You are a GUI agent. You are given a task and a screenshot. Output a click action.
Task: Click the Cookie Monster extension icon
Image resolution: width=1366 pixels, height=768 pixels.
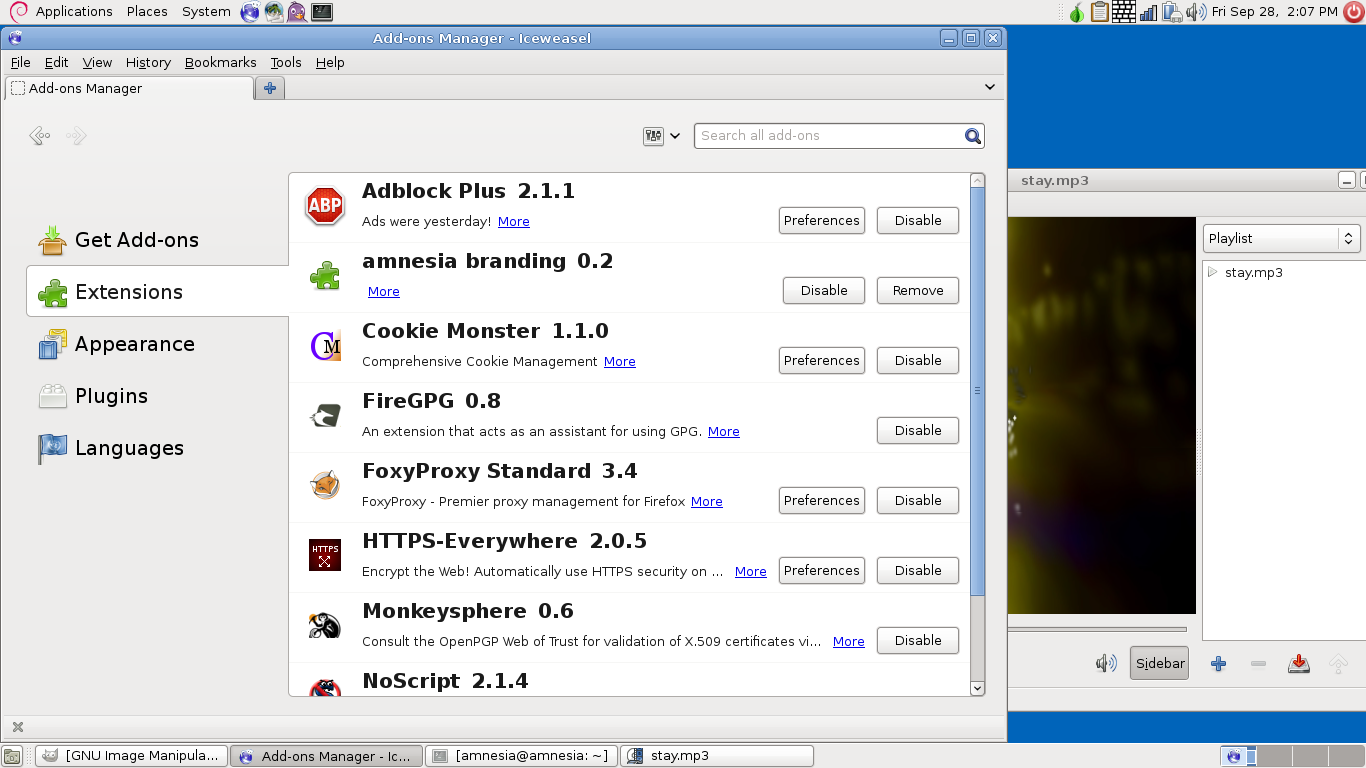click(x=325, y=346)
